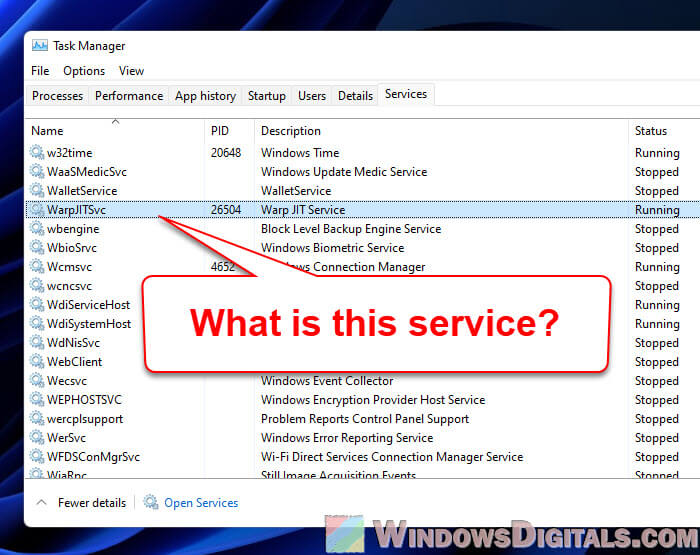
Task: Select the WdiSystemHost service name
Action: [x=89, y=324]
